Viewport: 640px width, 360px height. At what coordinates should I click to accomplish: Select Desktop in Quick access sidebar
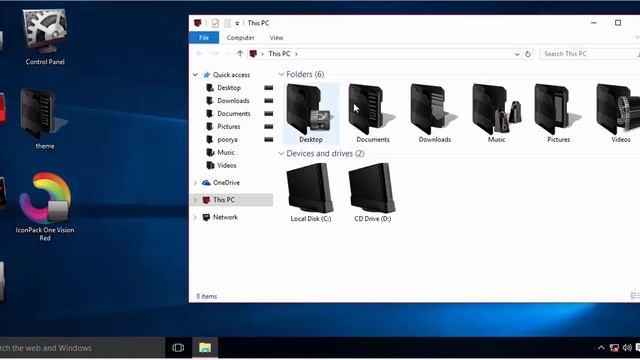[x=229, y=88]
